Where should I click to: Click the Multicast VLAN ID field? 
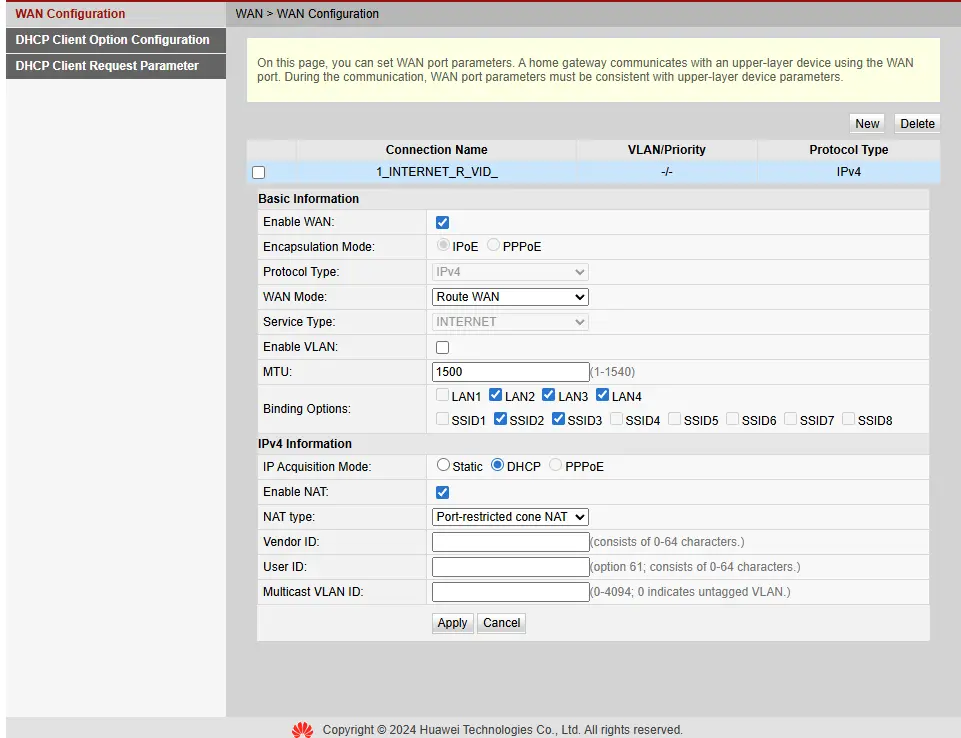pyautogui.click(x=510, y=592)
